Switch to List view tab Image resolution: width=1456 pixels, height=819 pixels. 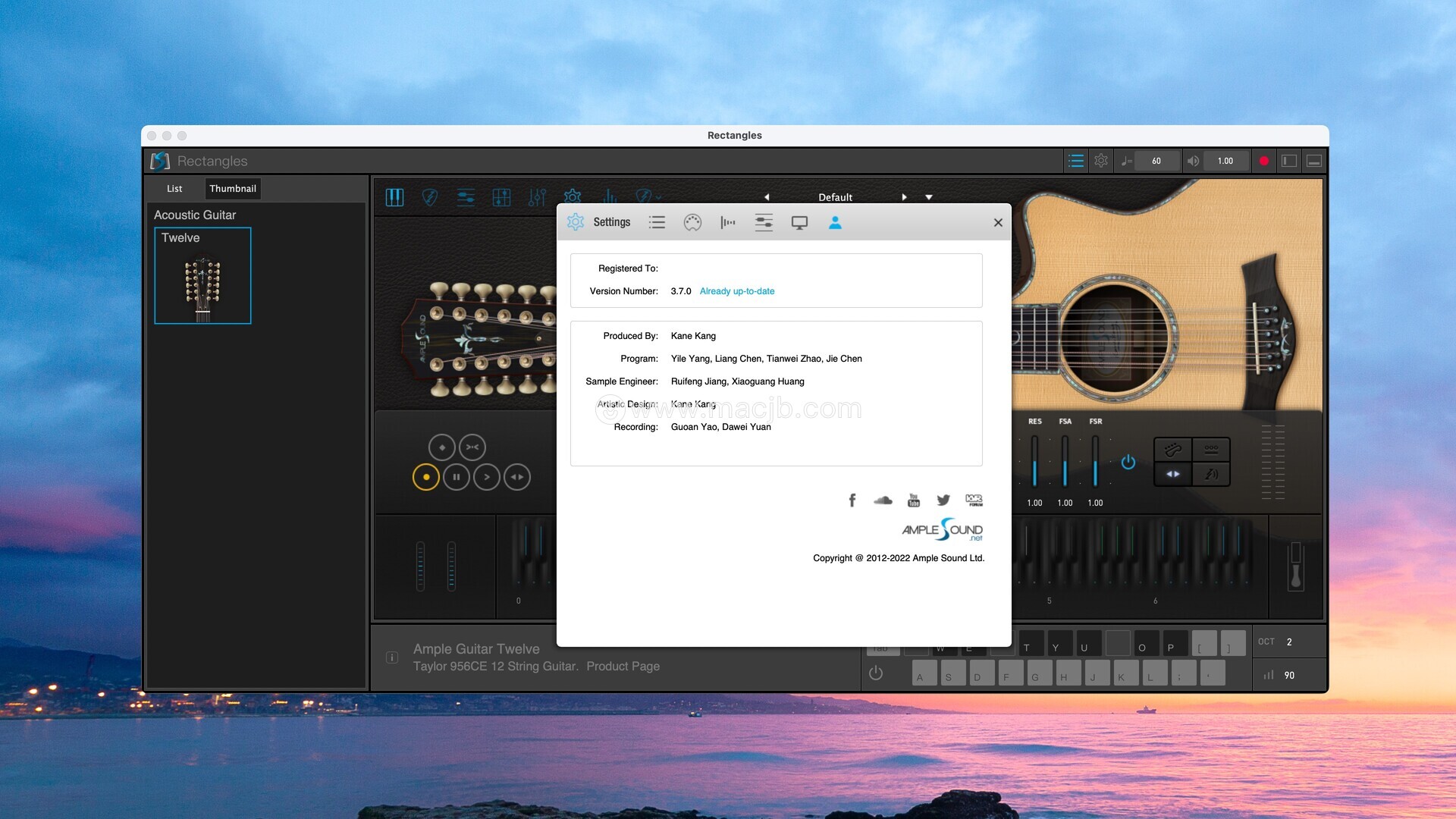tap(174, 189)
